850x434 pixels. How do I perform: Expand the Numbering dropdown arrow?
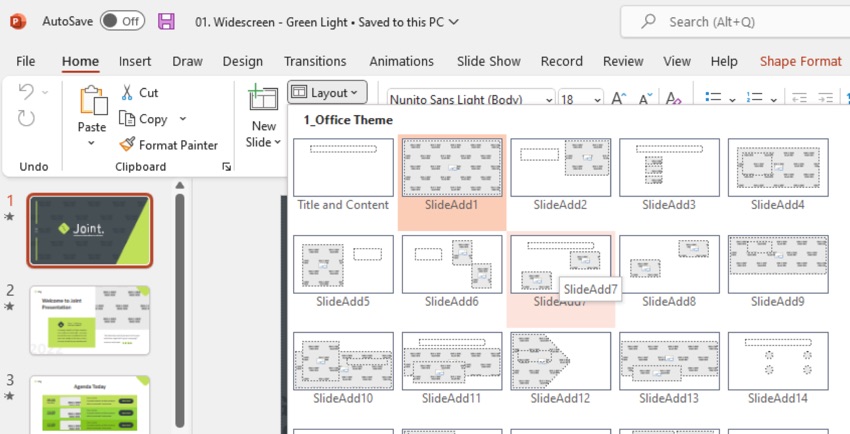coord(774,100)
